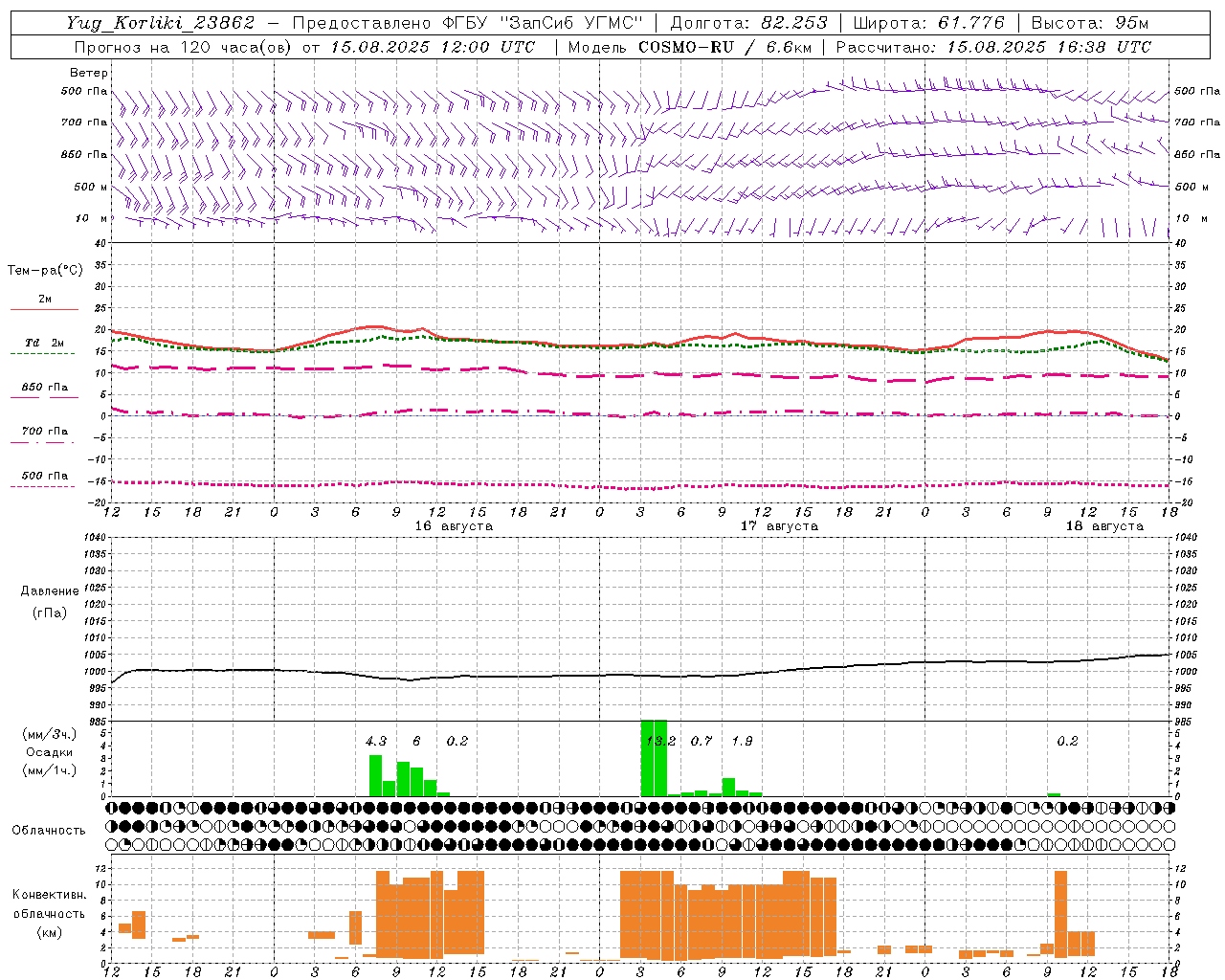This screenshot has height=980, width=1225.
Task: Click the 'Облачность' cloud cover label
Action: click(x=49, y=831)
